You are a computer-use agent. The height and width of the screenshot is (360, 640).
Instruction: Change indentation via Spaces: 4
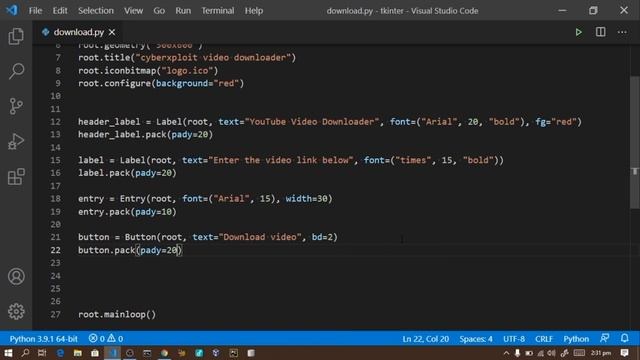(x=476, y=339)
